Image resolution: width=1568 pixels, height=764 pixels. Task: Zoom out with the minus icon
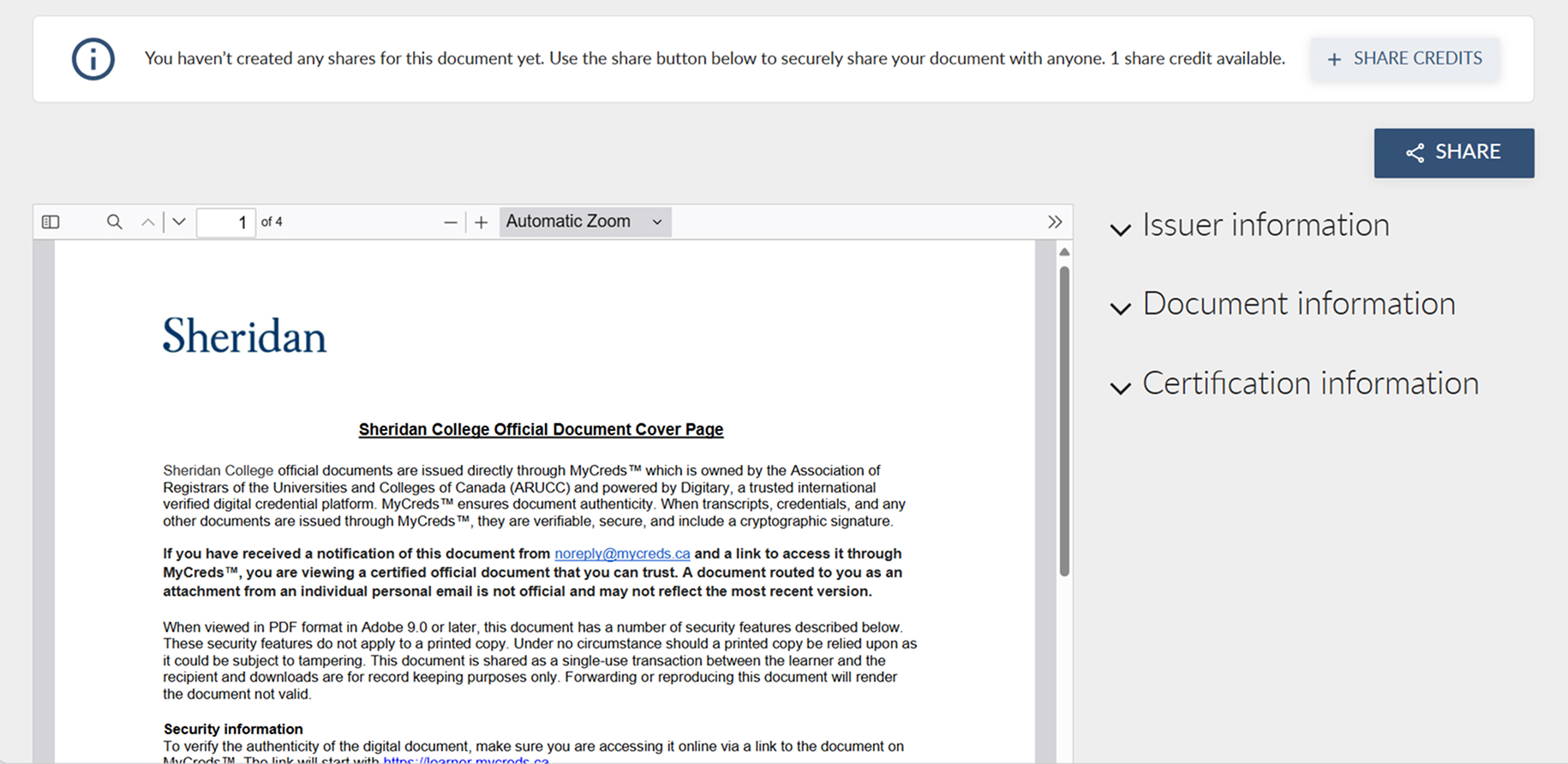[451, 223]
